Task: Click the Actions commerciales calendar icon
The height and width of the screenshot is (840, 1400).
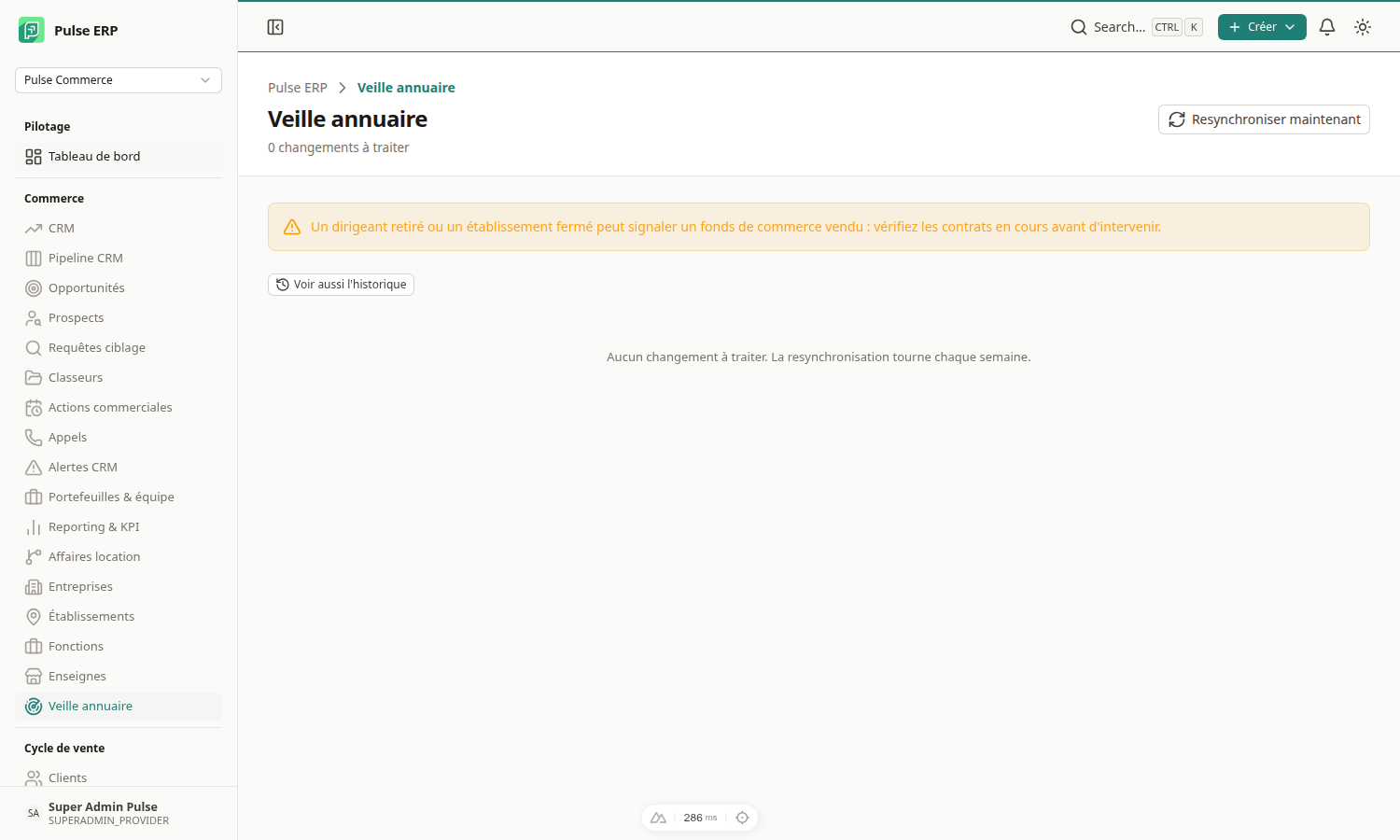Action: 34,408
